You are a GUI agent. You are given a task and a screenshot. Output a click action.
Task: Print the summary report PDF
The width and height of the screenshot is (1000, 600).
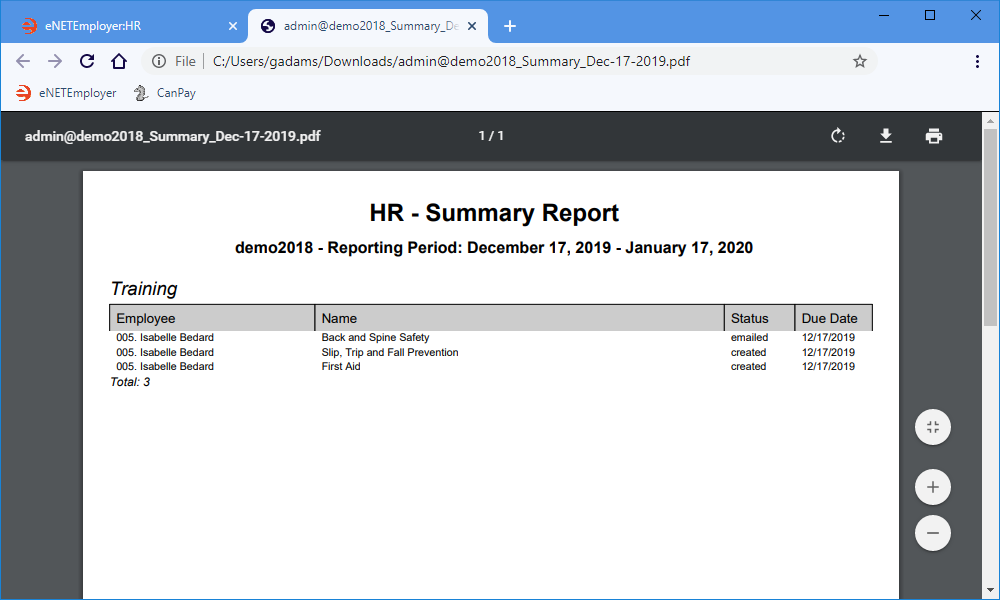coord(934,136)
